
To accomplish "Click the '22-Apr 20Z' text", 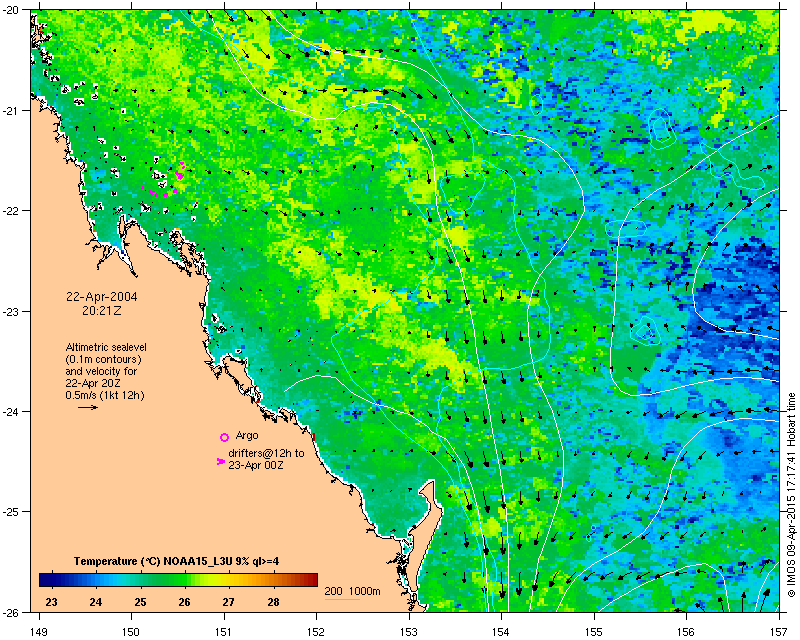I will [x=91, y=383].
